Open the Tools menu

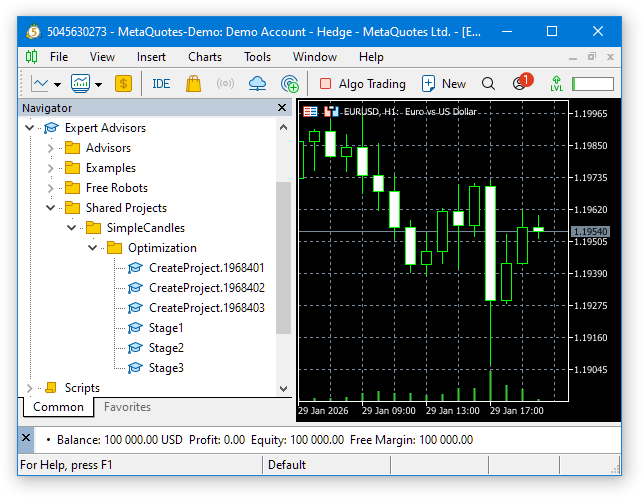257,57
